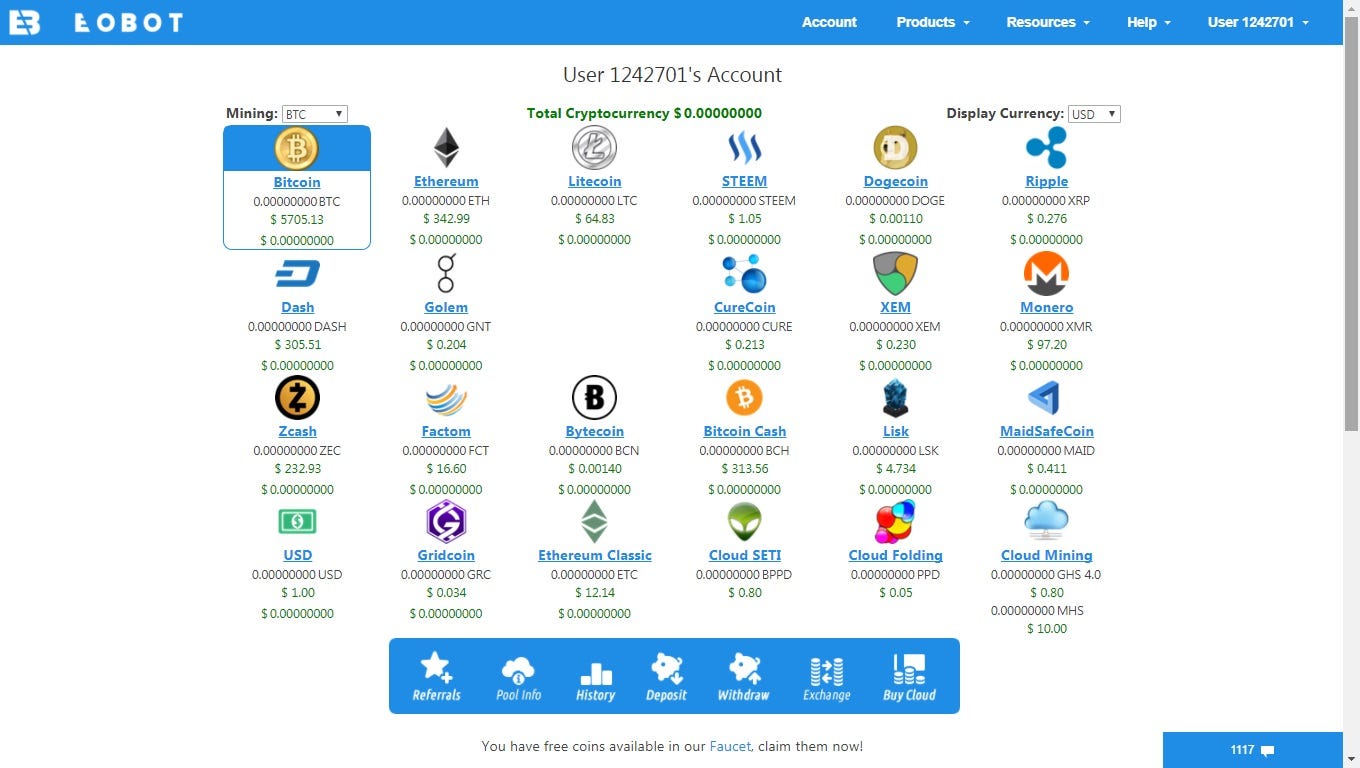Image resolution: width=1360 pixels, height=768 pixels.
Task: Expand the User 1242701 menu
Action: coord(1258,22)
